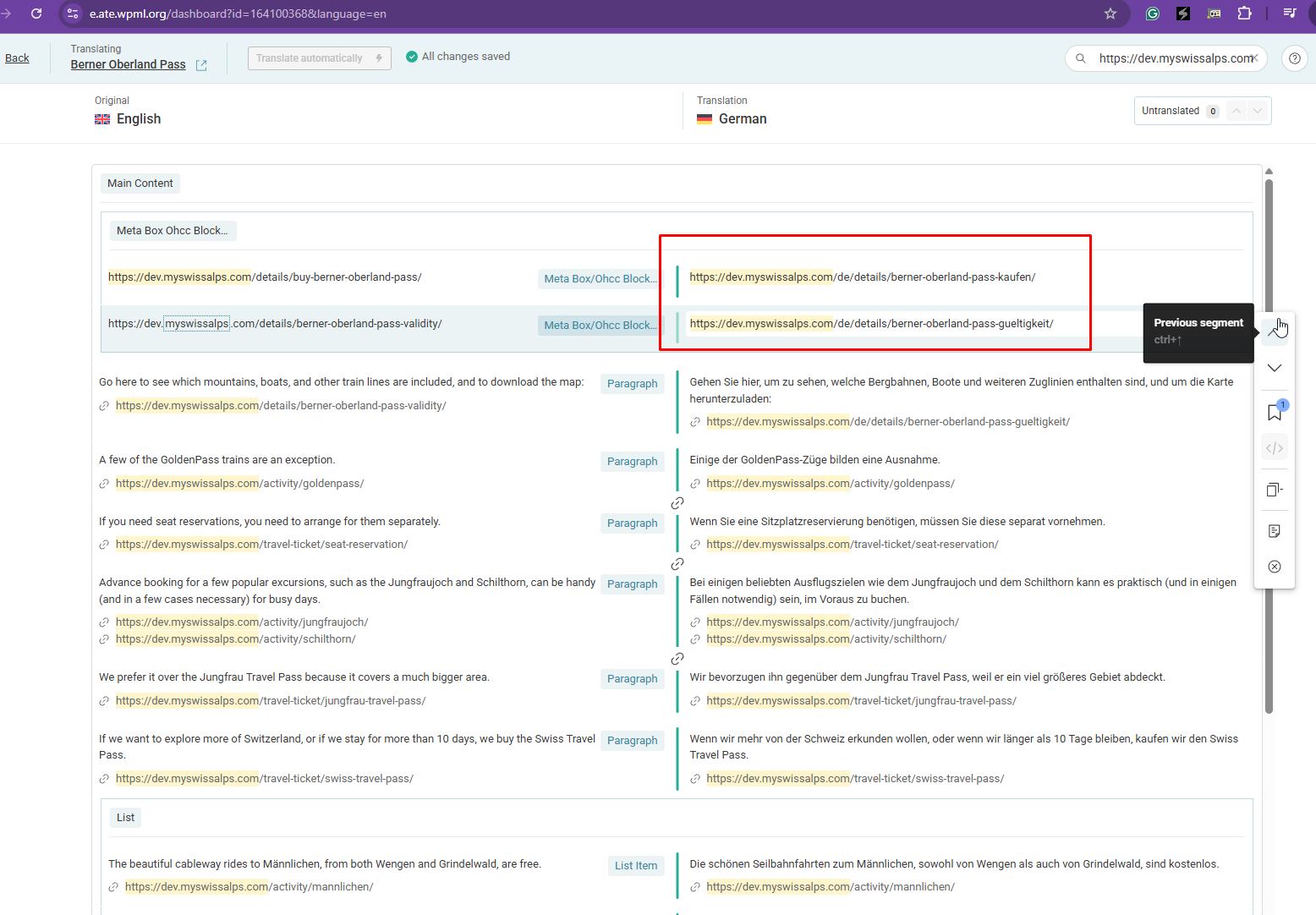The width and height of the screenshot is (1316, 915).
Task: Open the bookmark icon with badge 1
Action: coord(1275,412)
